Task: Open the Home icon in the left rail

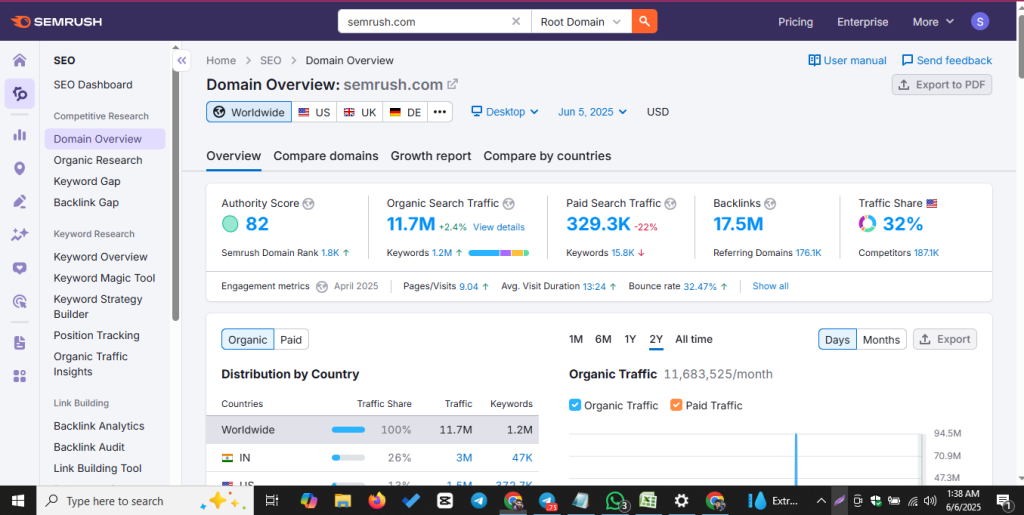Action: click(20, 61)
